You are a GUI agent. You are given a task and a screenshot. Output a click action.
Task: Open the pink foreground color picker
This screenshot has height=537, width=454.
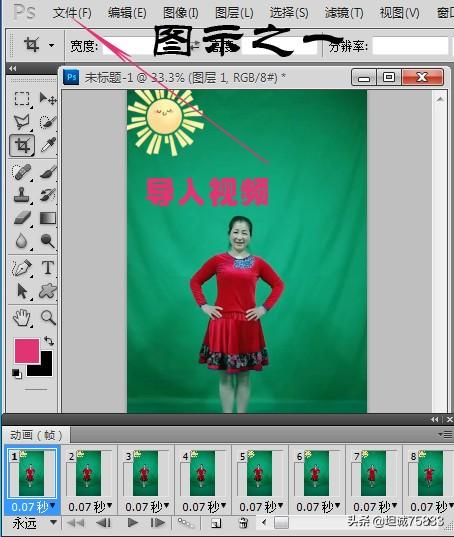point(27,351)
